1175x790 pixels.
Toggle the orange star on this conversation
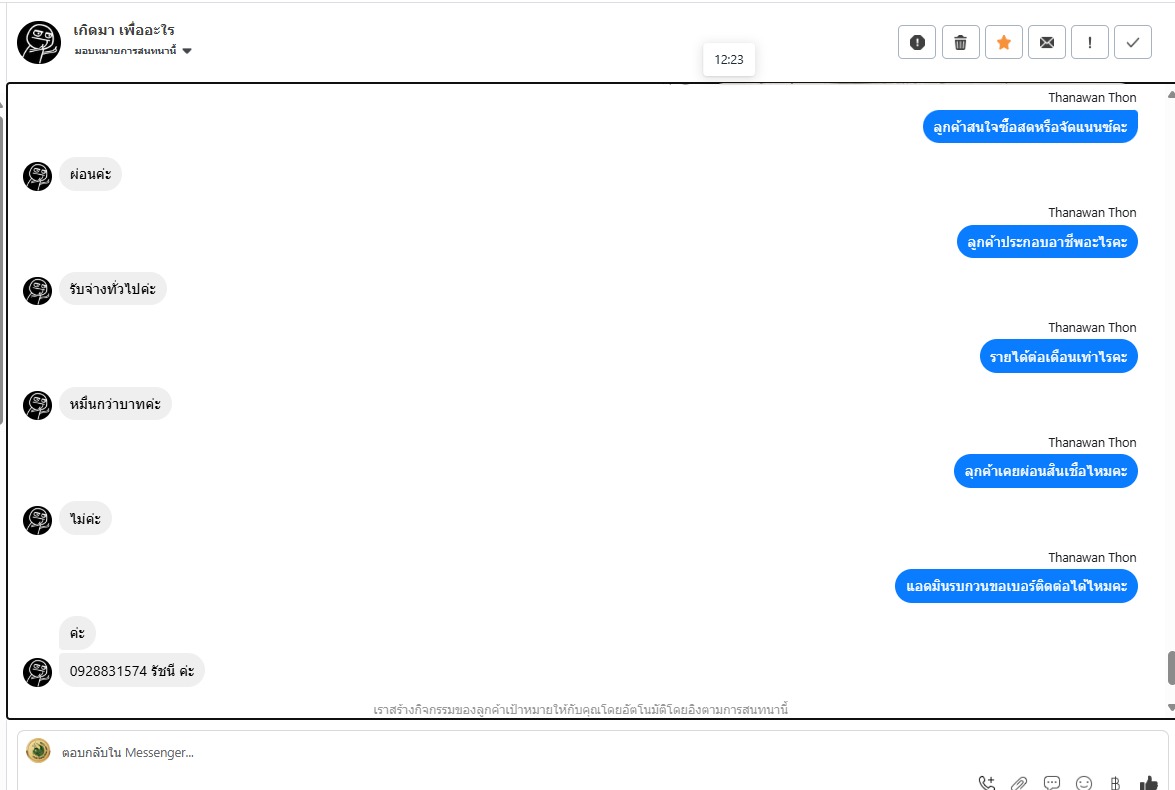[x=1004, y=43]
